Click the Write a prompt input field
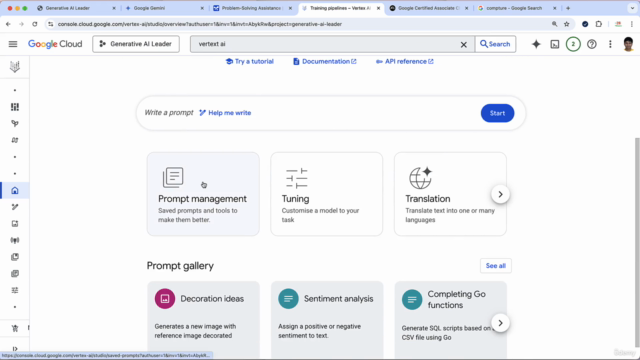The height and width of the screenshot is (360, 640). [331, 113]
